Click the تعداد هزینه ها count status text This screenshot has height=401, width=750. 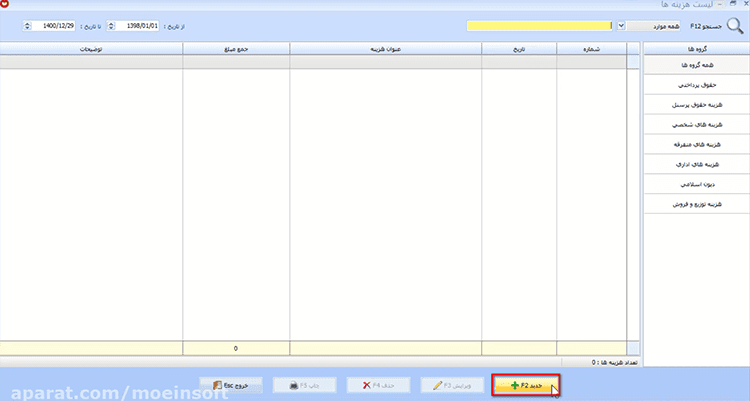point(614,362)
